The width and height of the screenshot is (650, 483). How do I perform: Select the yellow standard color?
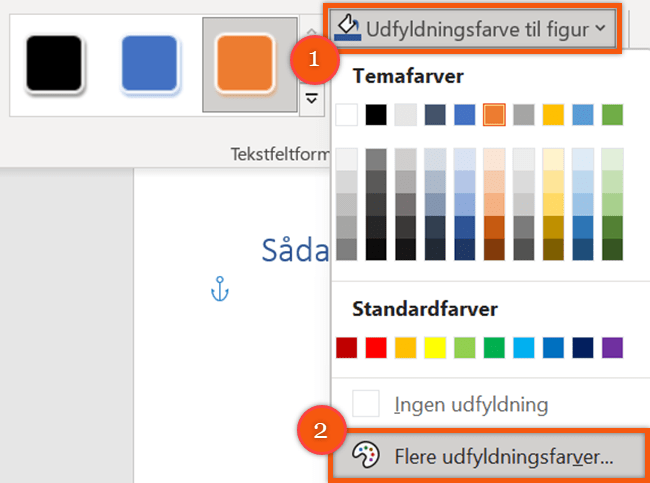(x=435, y=348)
